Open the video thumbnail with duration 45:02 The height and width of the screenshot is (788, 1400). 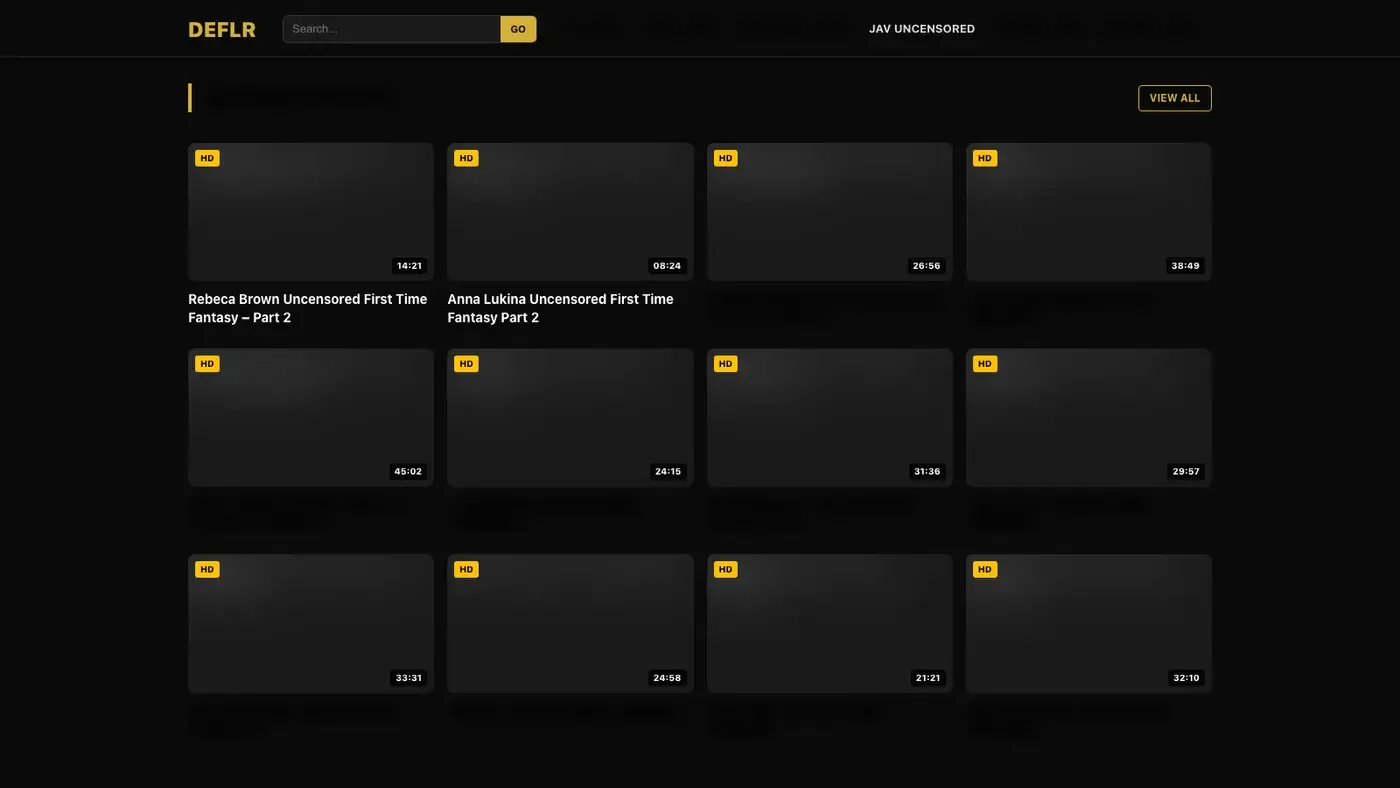pyautogui.click(x=311, y=418)
